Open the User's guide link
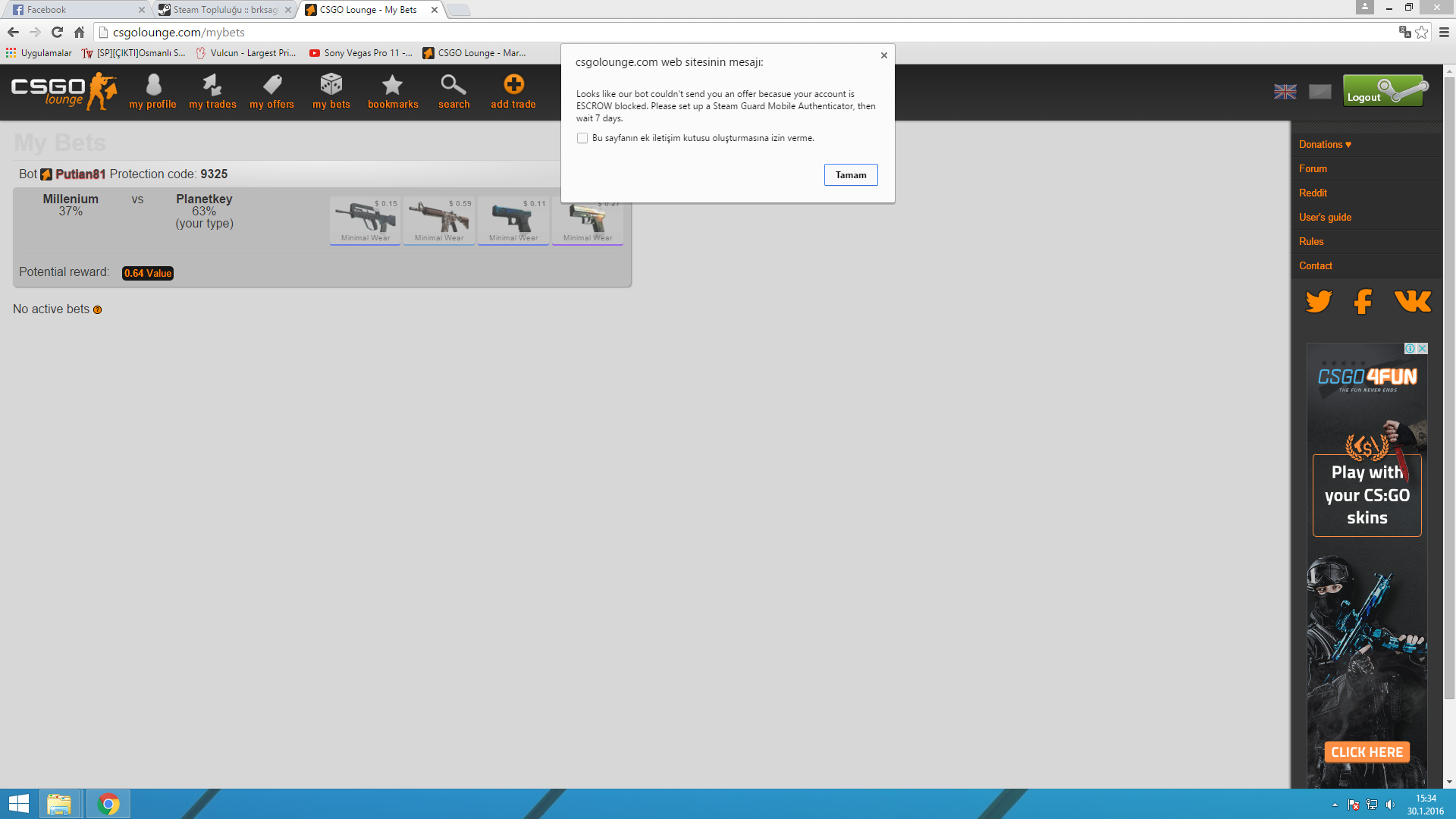 point(1325,218)
